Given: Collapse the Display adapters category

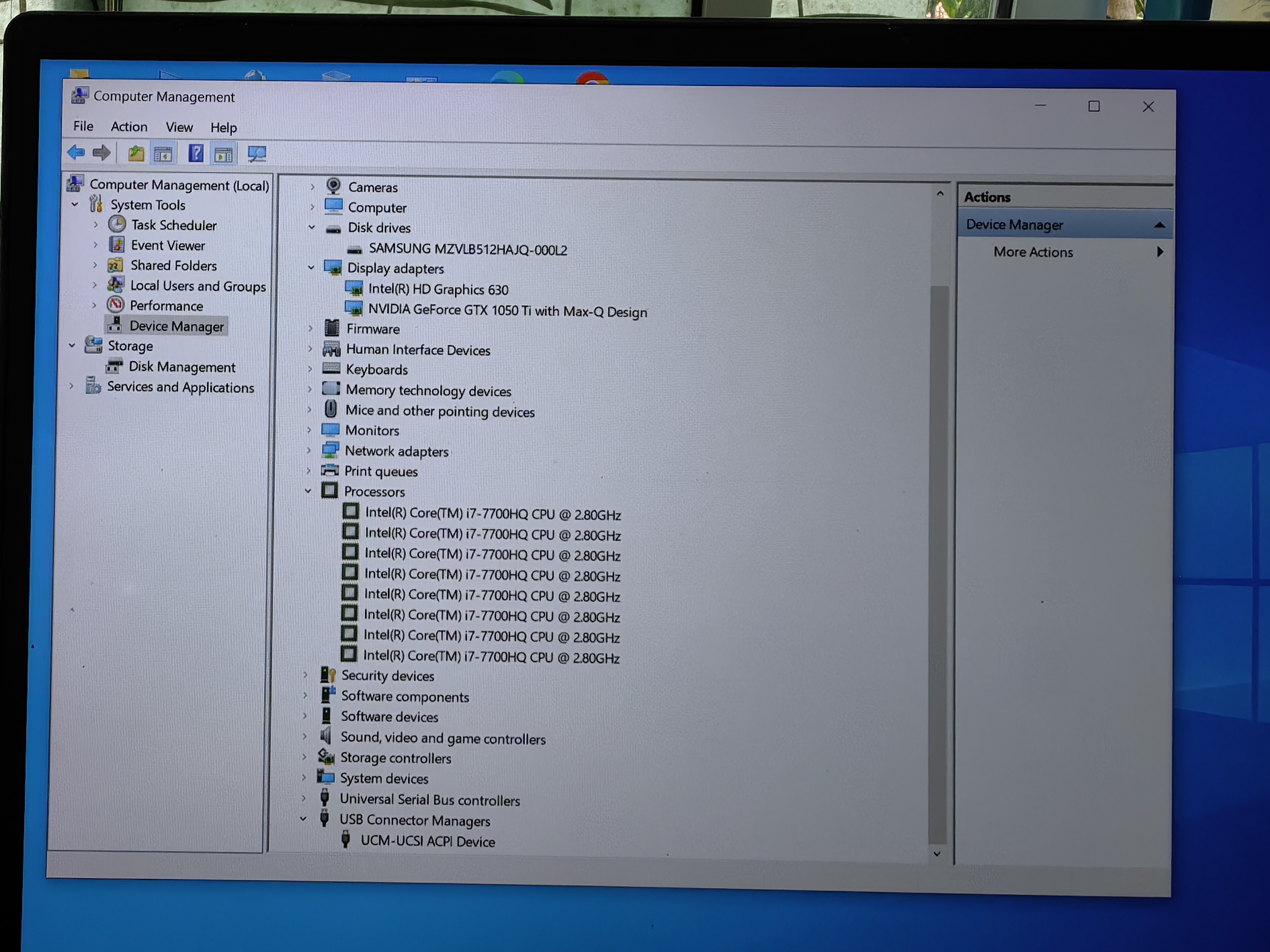Looking at the screenshot, I should coord(311,267).
